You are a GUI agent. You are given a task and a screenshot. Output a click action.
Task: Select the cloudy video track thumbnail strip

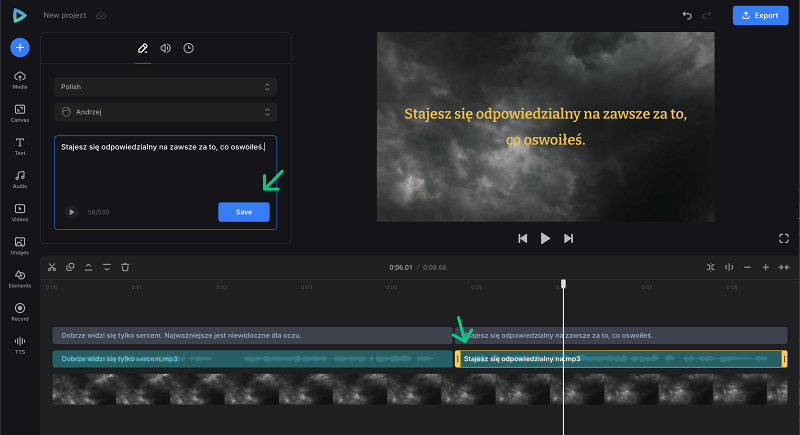point(420,389)
